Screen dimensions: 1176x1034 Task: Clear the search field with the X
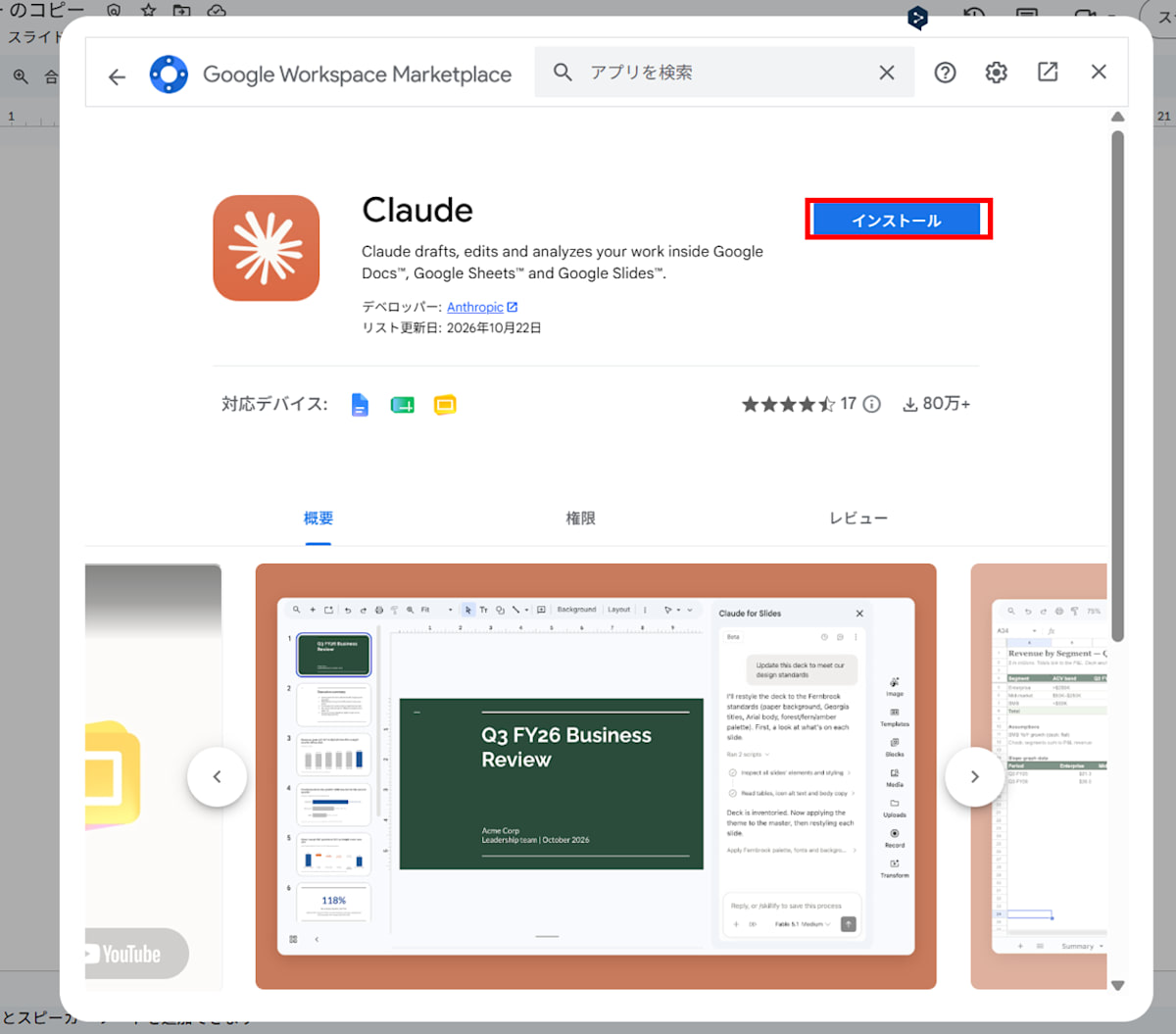coord(887,73)
